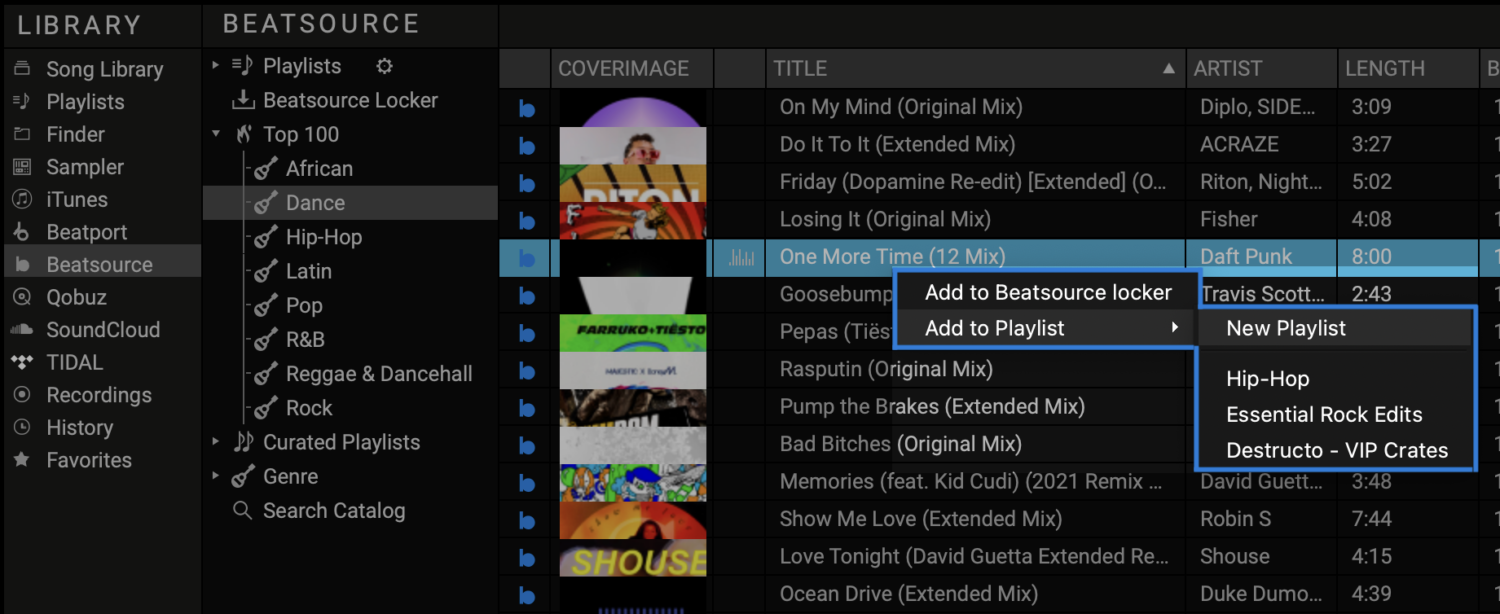This screenshot has width=1500, height=614.
Task: Expand the Genre section
Action: tap(215, 476)
